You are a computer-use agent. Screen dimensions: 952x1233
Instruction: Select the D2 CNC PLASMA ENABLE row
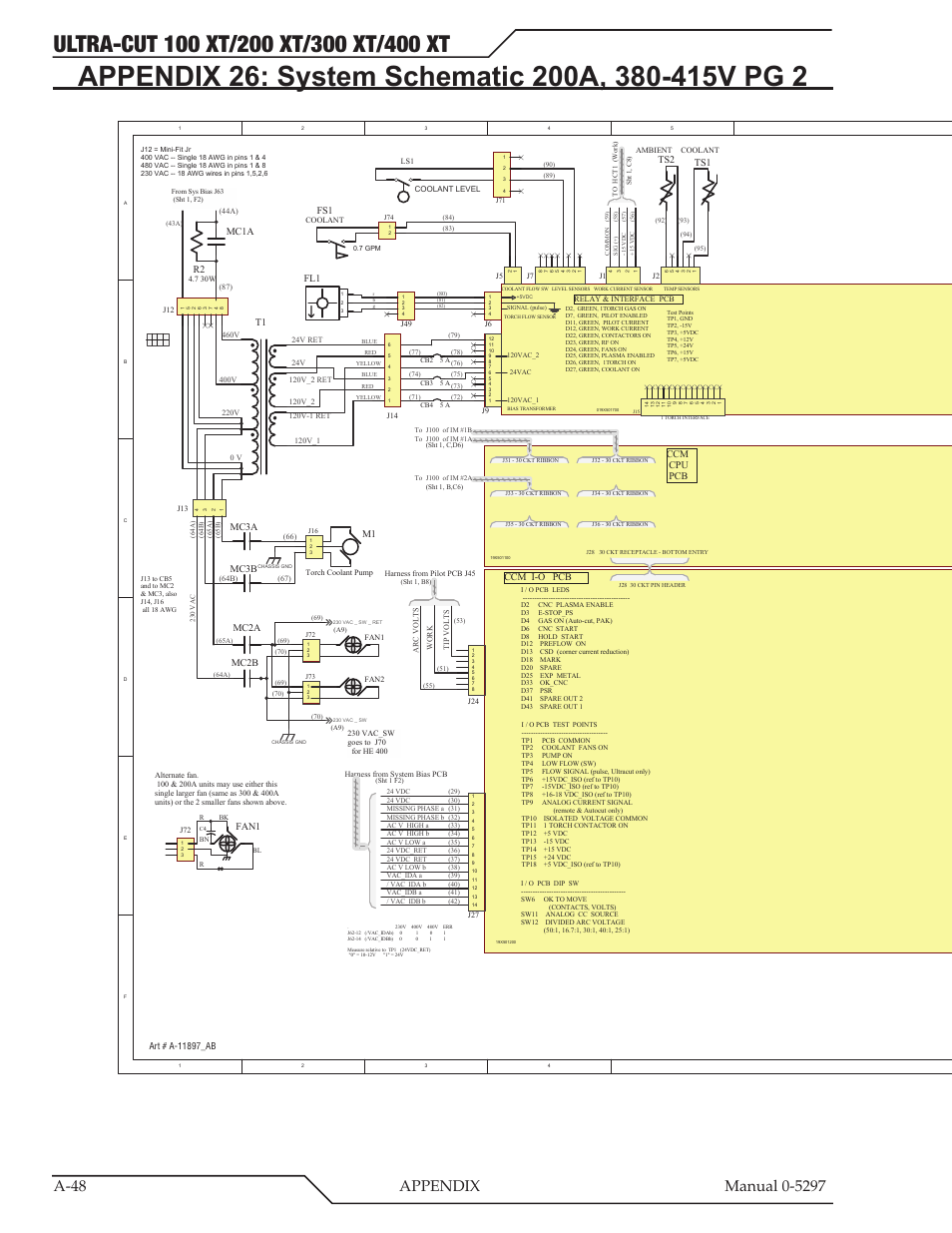tap(568, 605)
